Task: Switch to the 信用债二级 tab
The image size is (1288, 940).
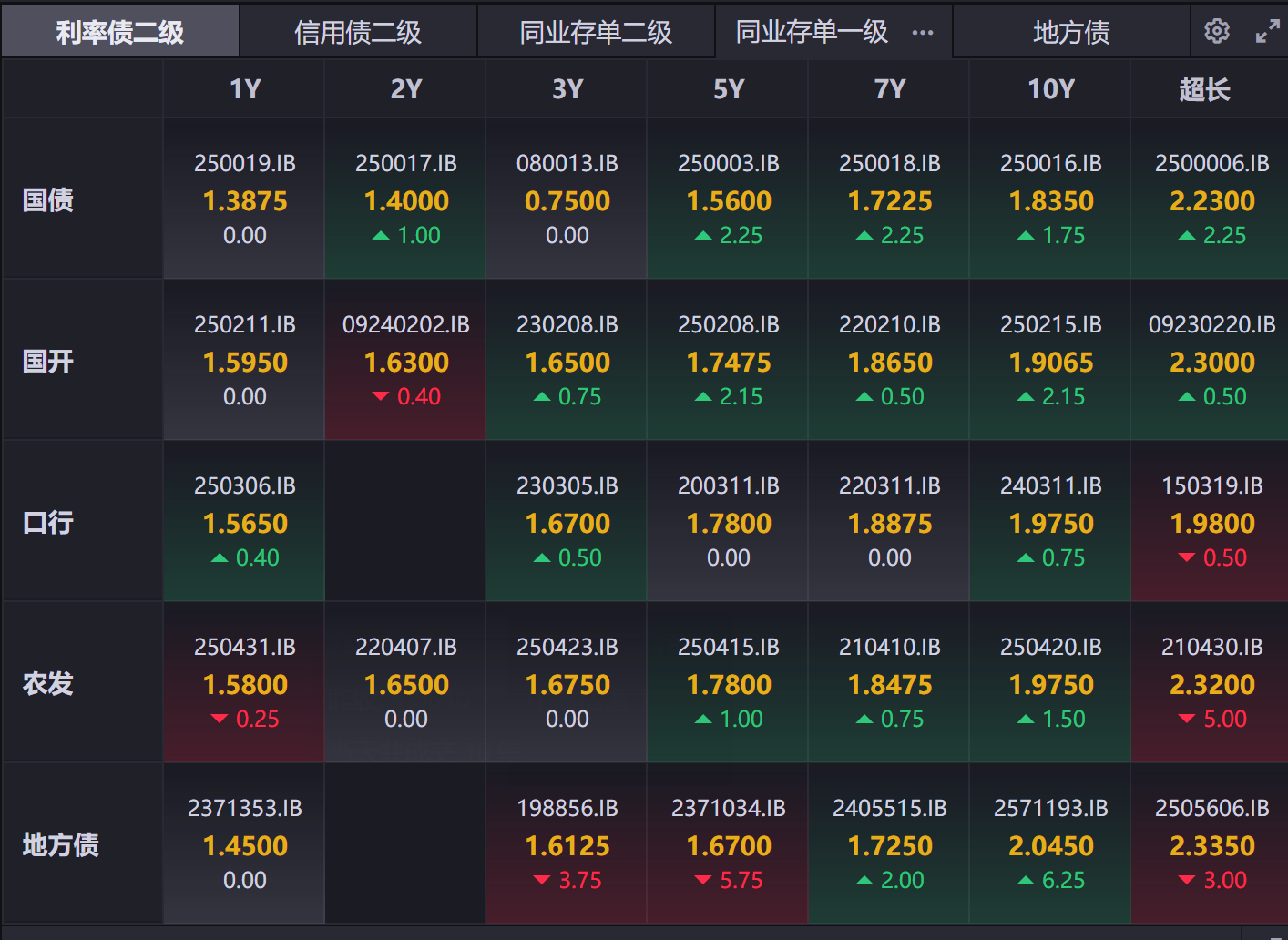Action: pos(358,33)
